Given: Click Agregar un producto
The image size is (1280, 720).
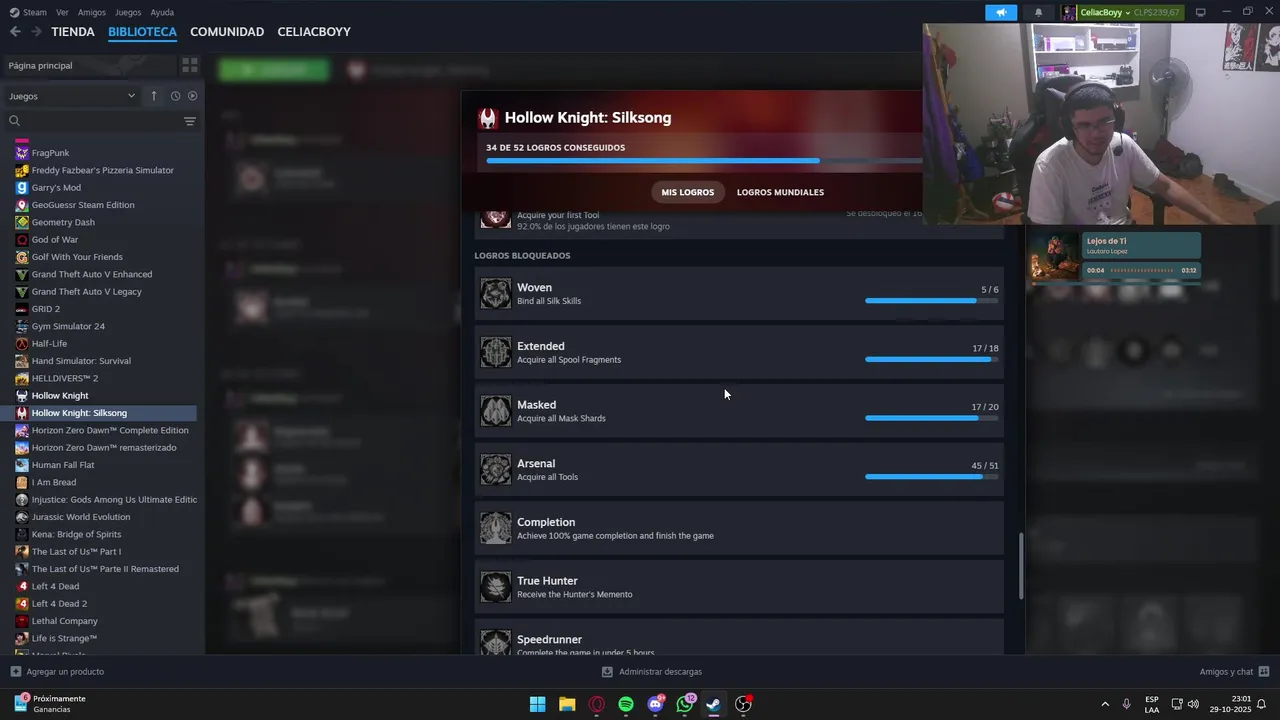Looking at the screenshot, I should (x=57, y=672).
